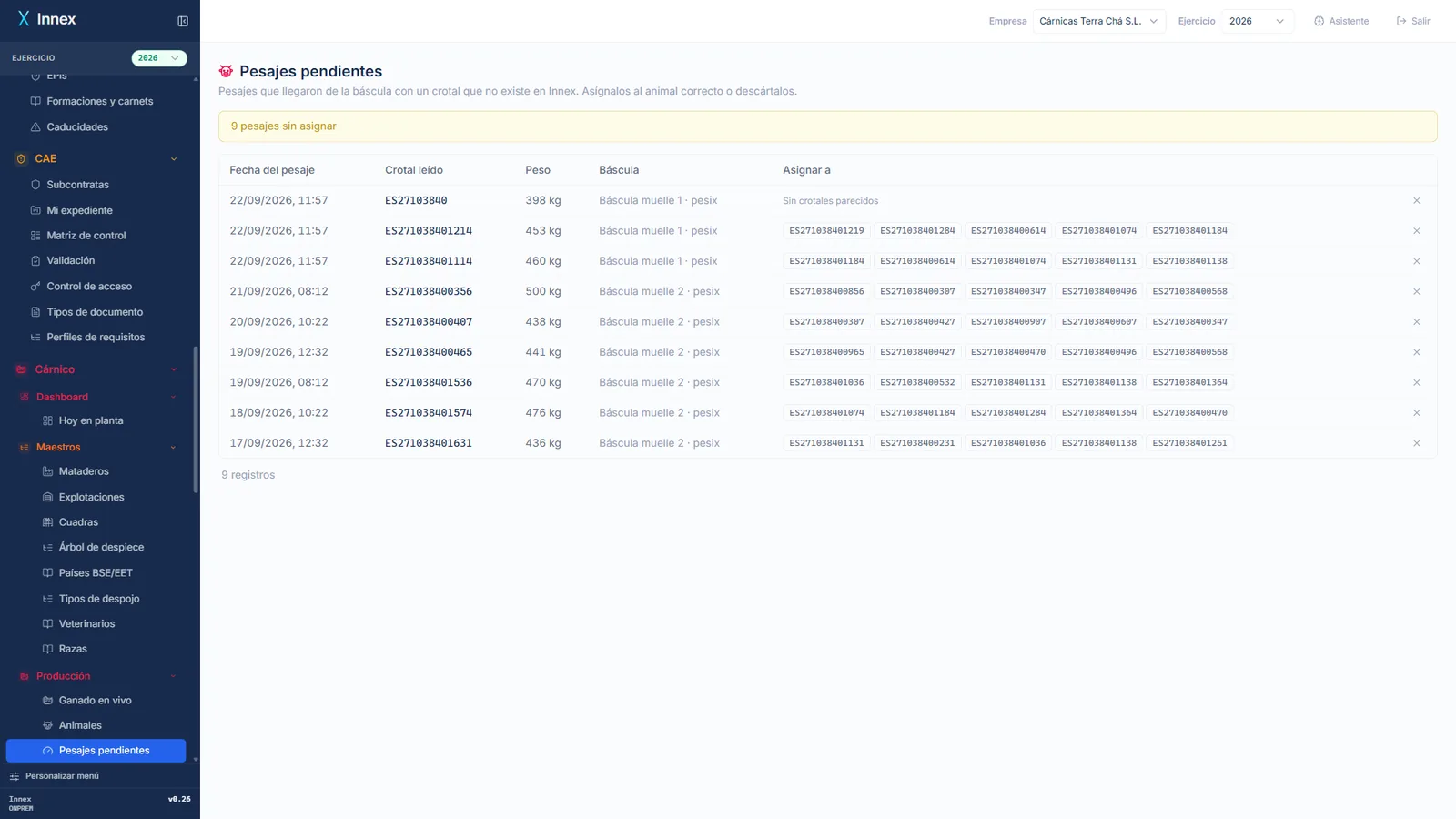
Task: Assign weighing to crotal ES271038400856
Action: click(x=826, y=291)
